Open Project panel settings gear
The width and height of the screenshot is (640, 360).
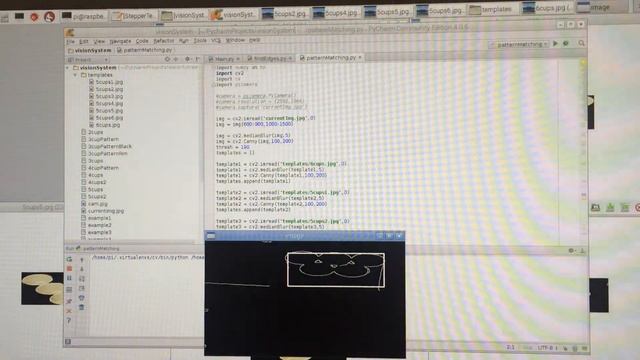(187, 59)
